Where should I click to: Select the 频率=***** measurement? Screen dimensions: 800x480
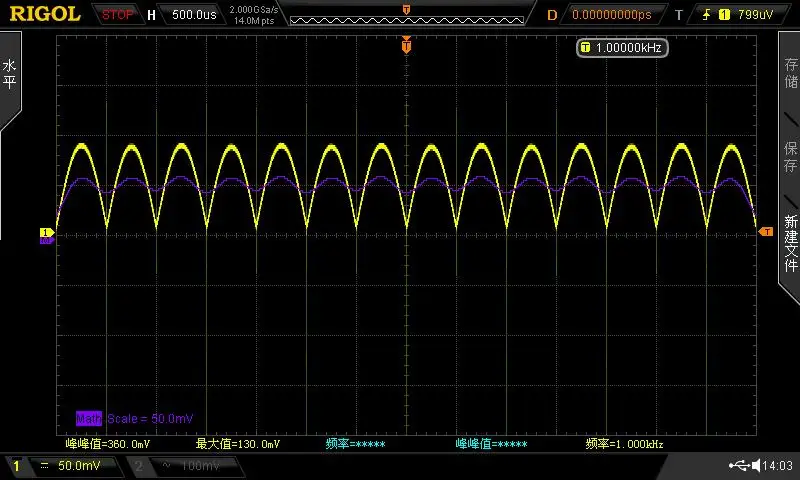pos(356,444)
